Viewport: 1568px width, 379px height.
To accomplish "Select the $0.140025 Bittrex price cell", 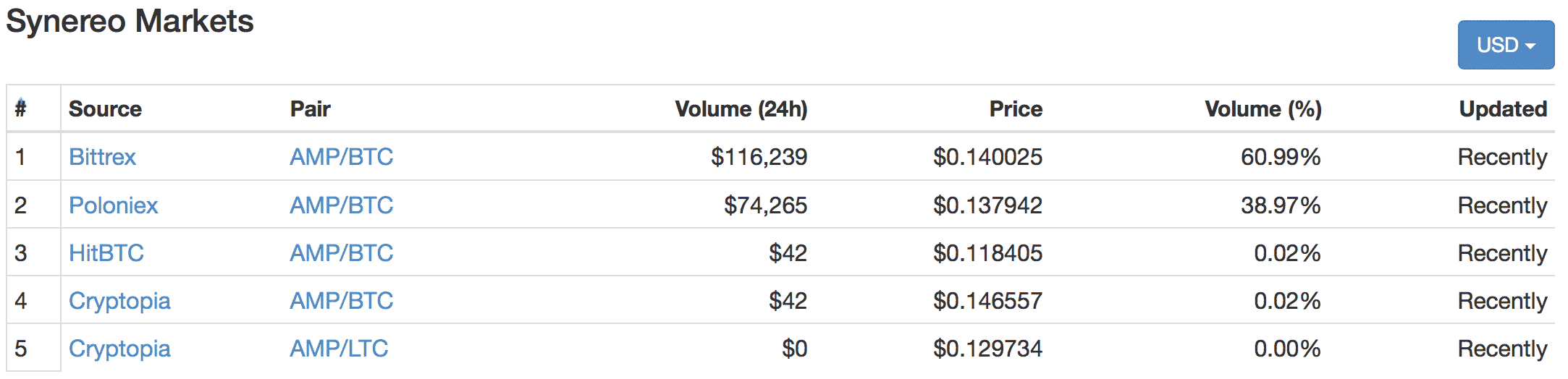I will [987, 157].
